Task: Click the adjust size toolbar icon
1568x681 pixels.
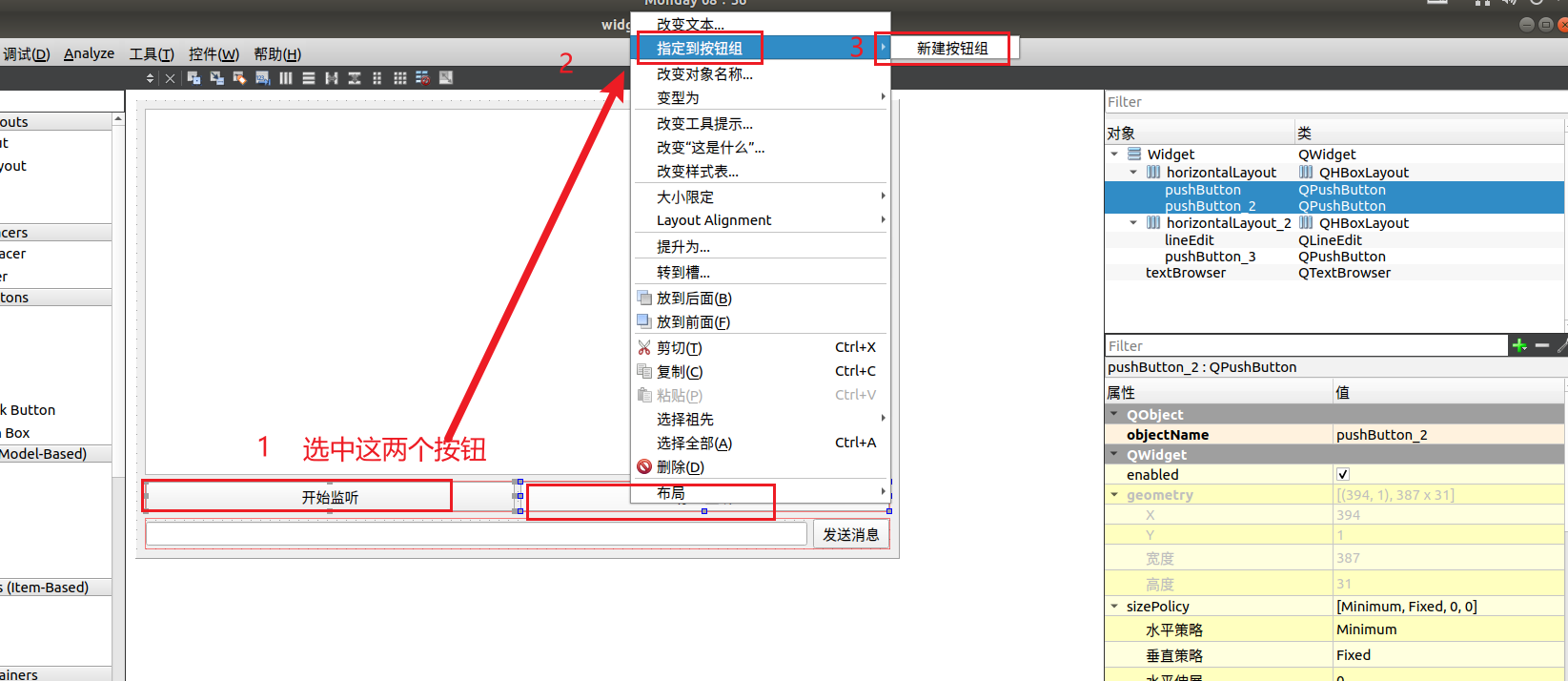Action: 445,78
